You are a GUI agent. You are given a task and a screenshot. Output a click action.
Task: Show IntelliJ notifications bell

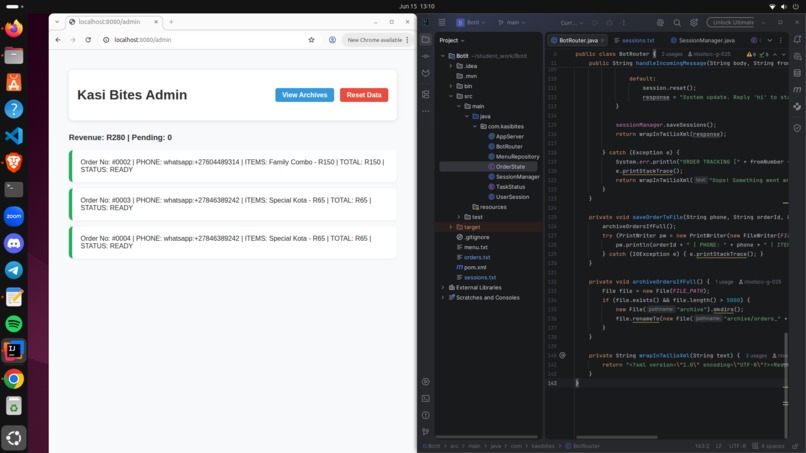coord(797,40)
